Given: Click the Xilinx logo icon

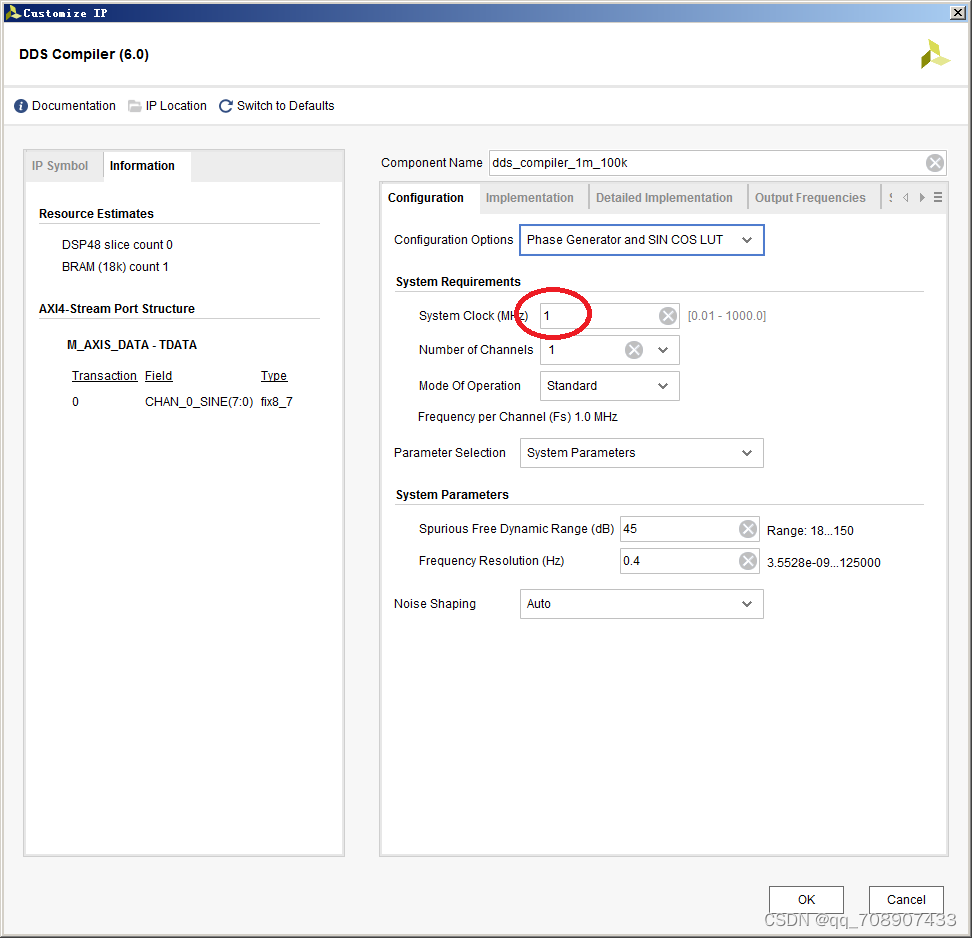Looking at the screenshot, I should click(x=935, y=54).
